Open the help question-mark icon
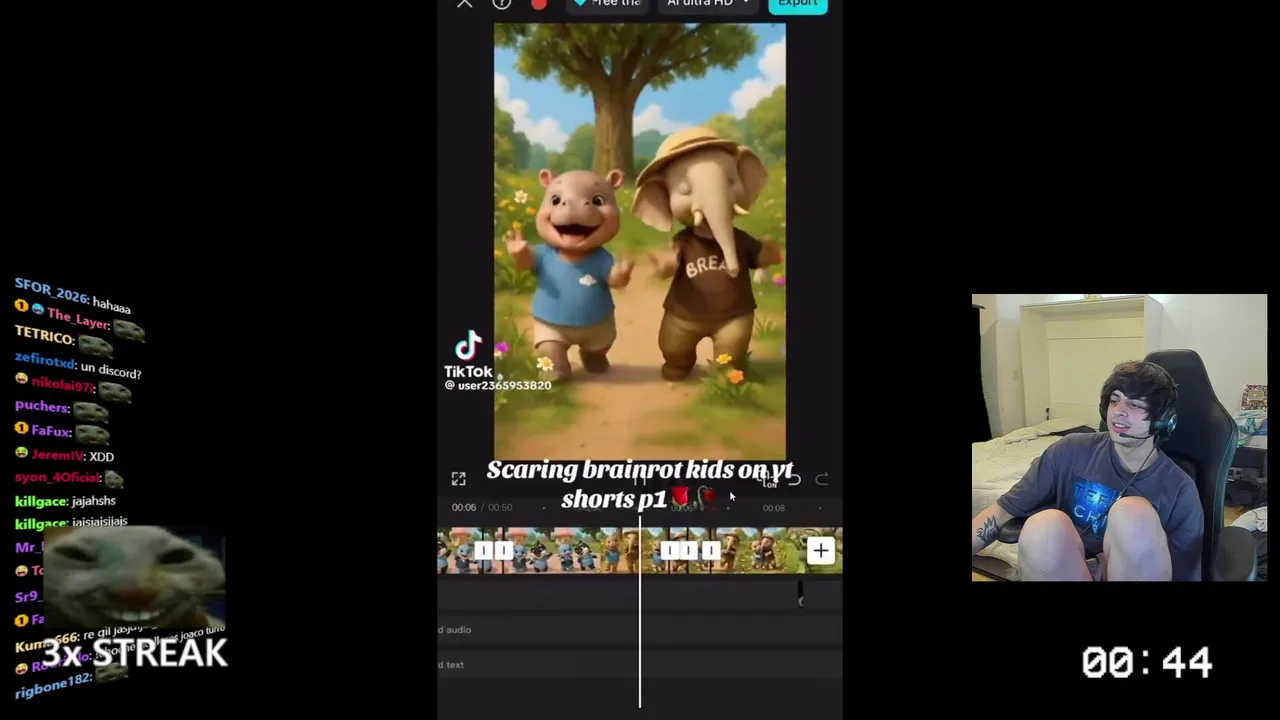Image resolution: width=1280 pixels, height=720 pixels. coord(502,3)
